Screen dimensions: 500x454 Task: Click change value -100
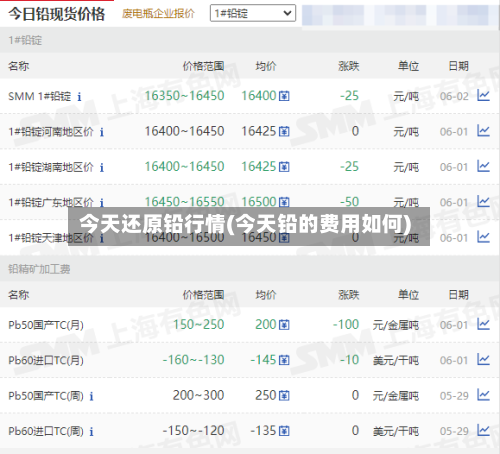[346, 324]
